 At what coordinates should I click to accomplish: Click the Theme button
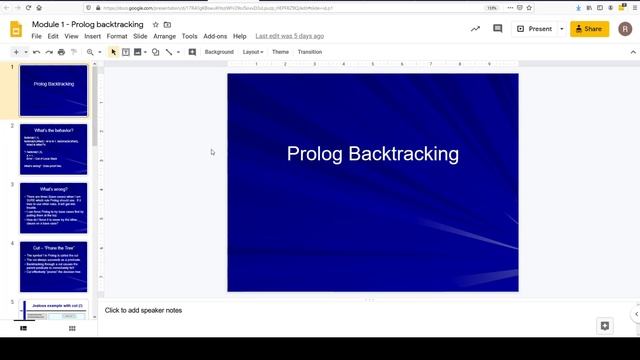(x=280, y=52)
